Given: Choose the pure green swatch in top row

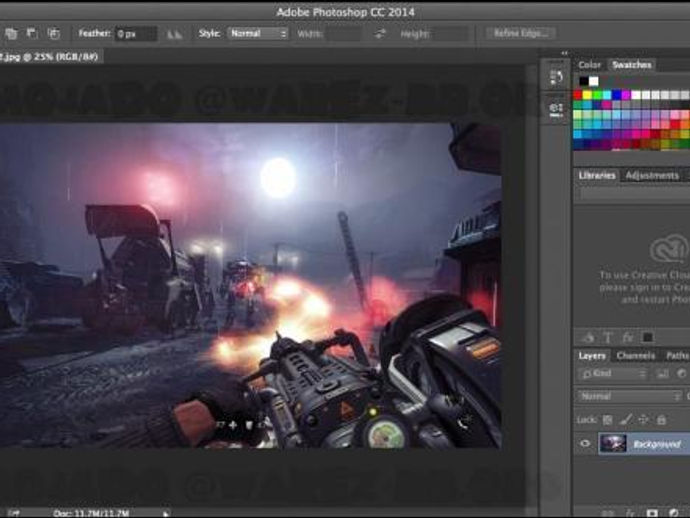Looking at the screenshot, I should 597,95.
